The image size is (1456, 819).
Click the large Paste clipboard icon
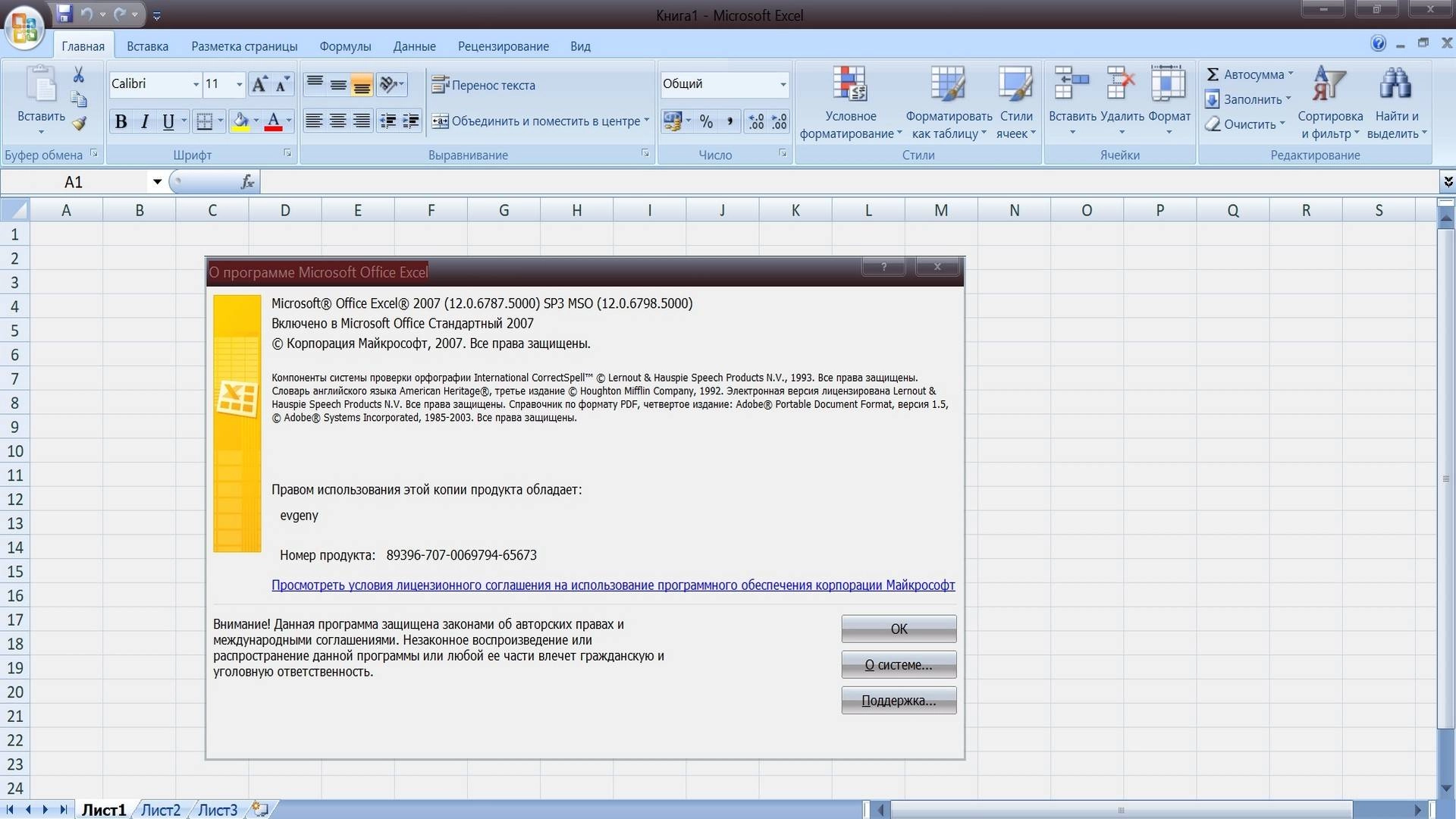pos(41,83)
